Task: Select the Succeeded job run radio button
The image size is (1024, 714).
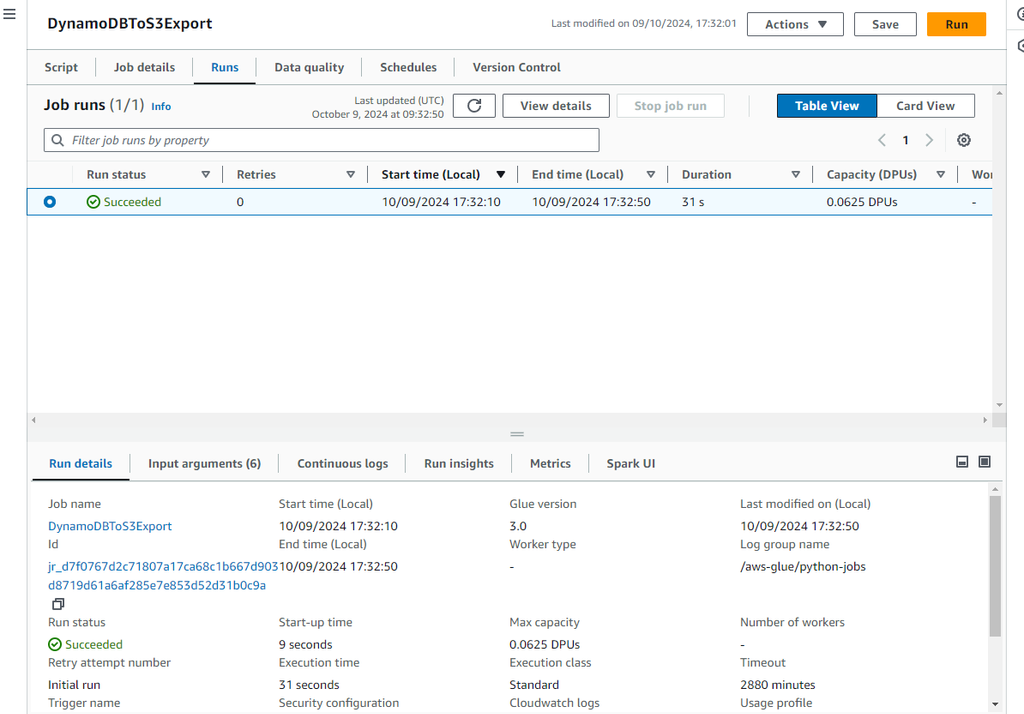Action: coord(50,202)
